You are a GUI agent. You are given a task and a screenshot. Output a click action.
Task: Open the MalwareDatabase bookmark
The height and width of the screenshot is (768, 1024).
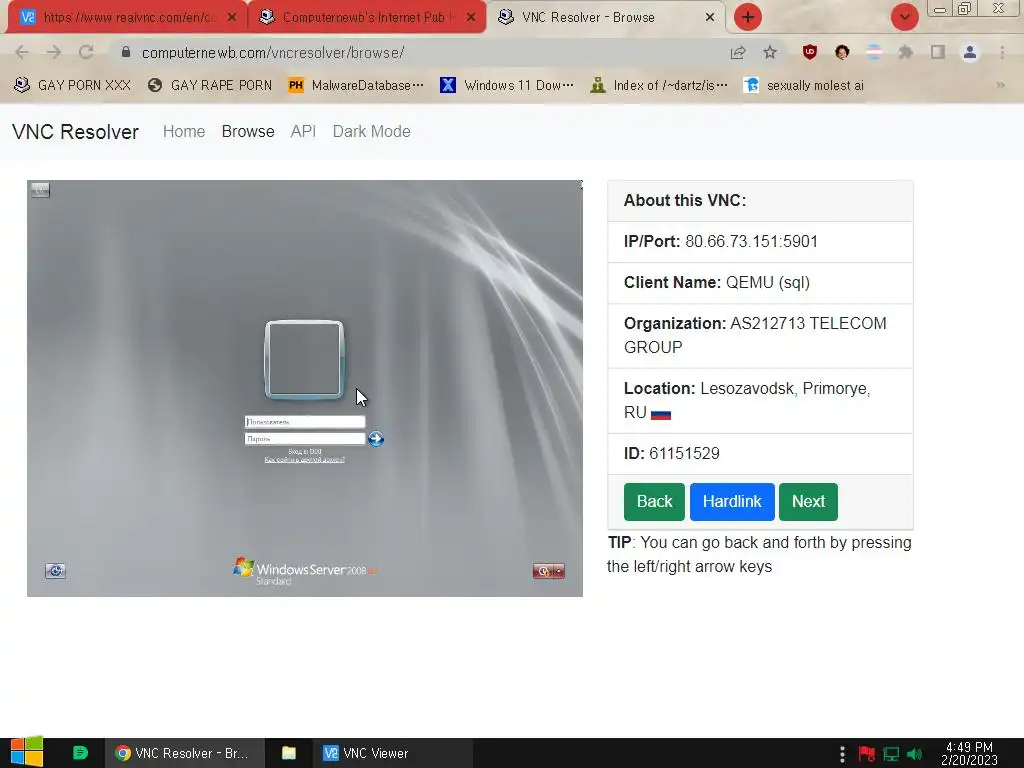356,85
